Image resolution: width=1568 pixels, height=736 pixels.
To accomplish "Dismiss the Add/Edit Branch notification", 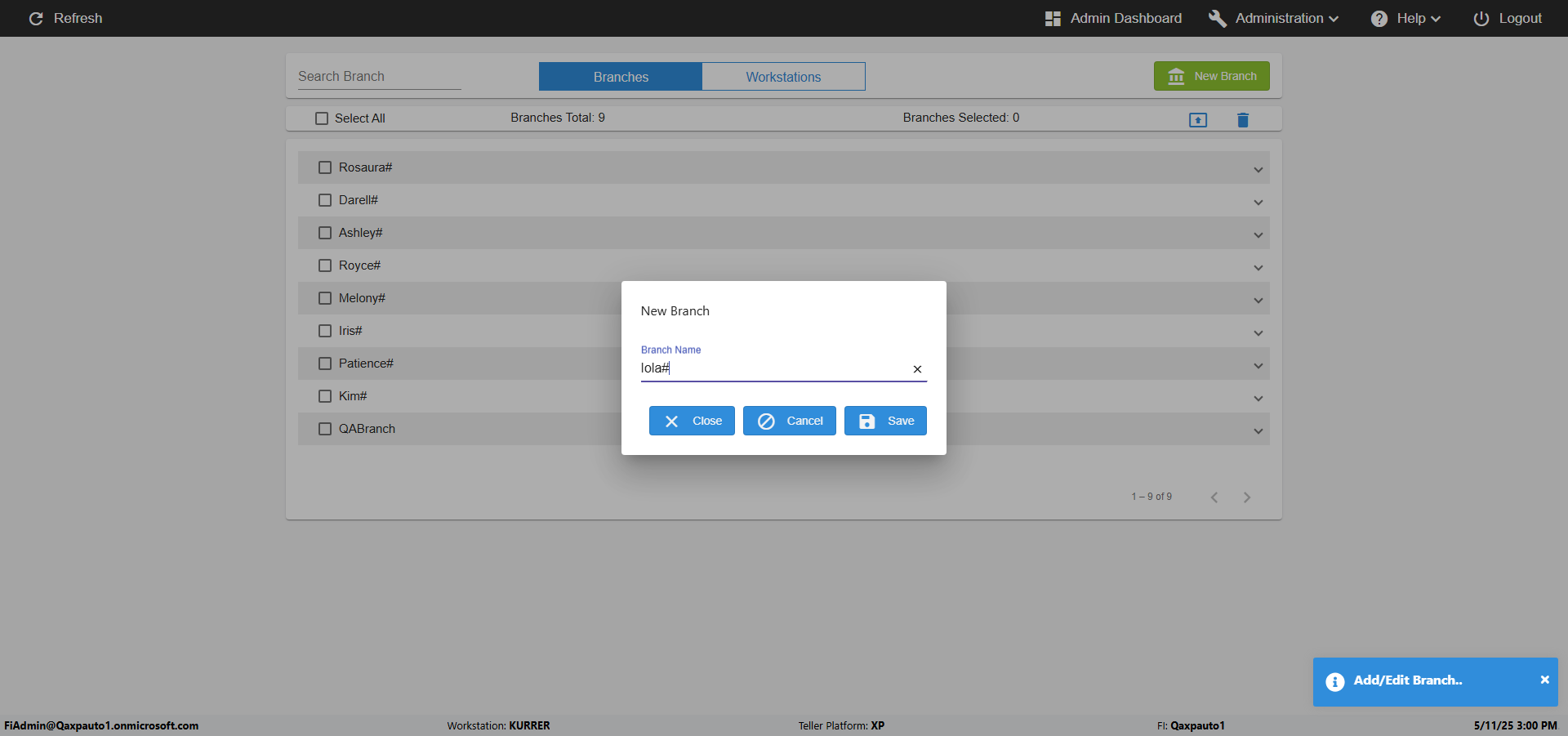I will pos(1544,680).
